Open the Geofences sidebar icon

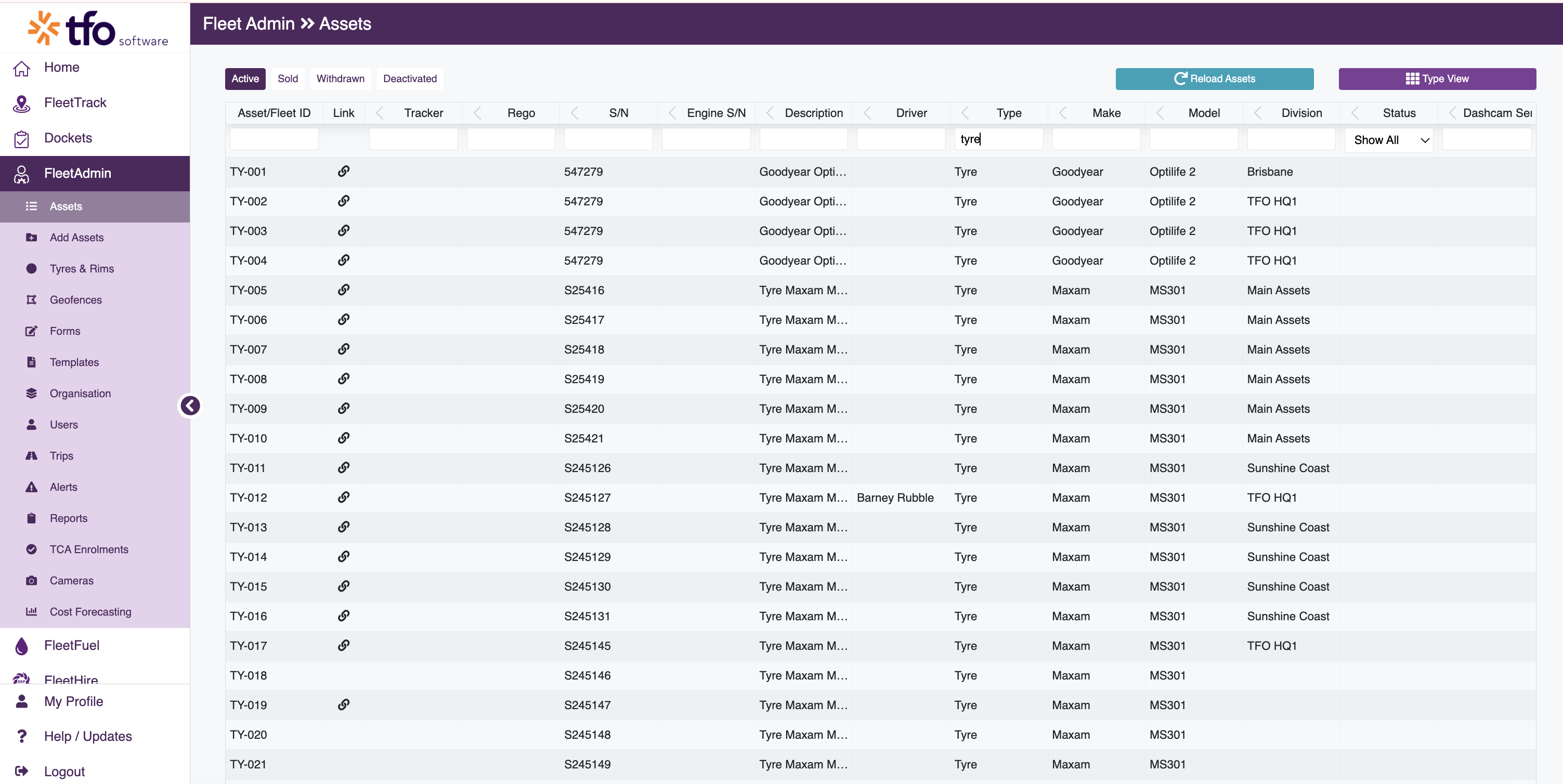[32, 300]
